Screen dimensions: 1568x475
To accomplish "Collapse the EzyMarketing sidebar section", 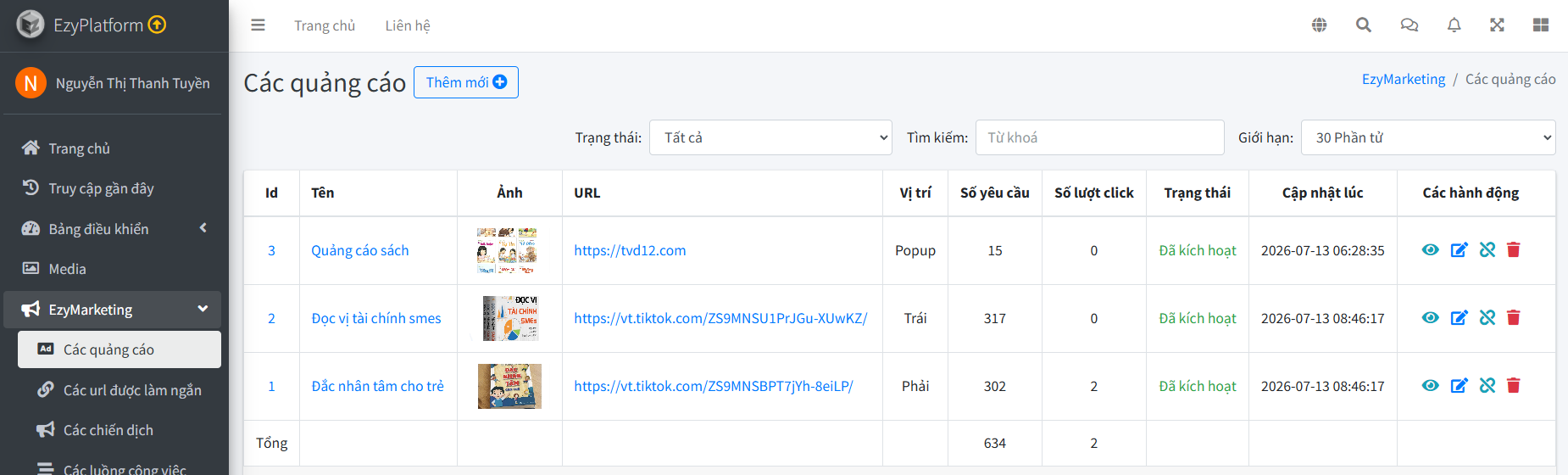I will (203, 310).
